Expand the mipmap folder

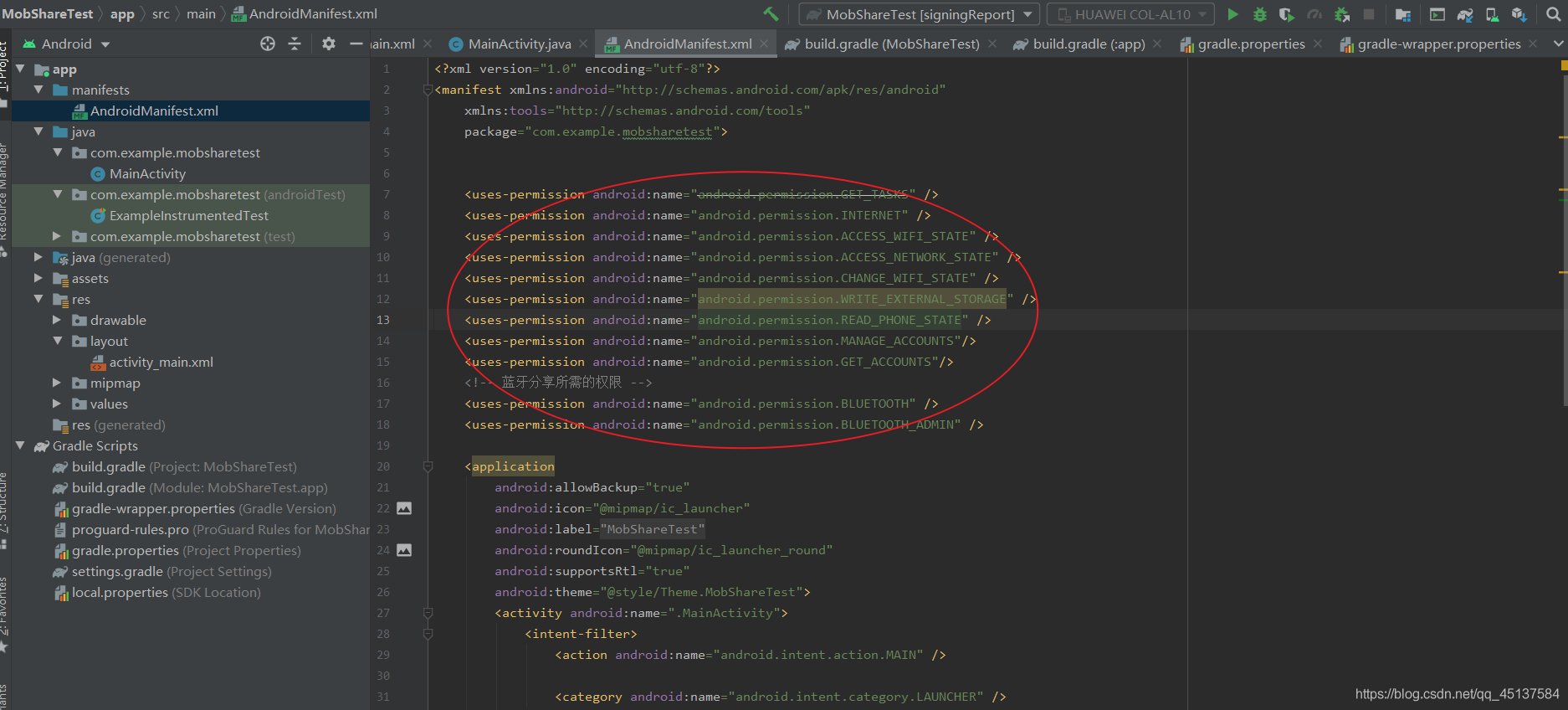pyautogui.click(x=57, y=383)
